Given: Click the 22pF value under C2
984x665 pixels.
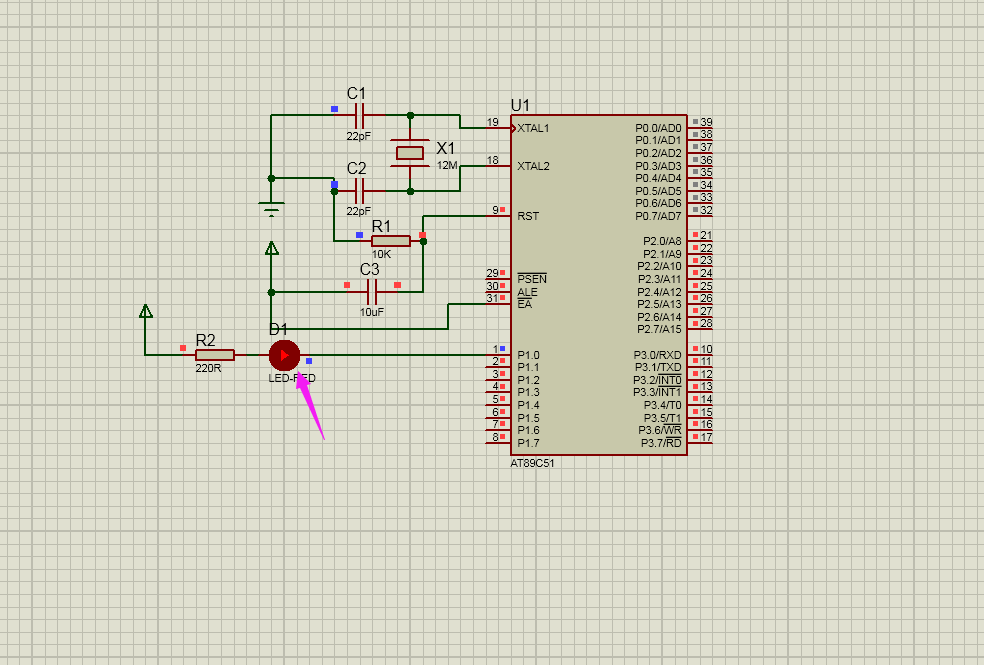Looking at the screenshot, I should [358, 211].
